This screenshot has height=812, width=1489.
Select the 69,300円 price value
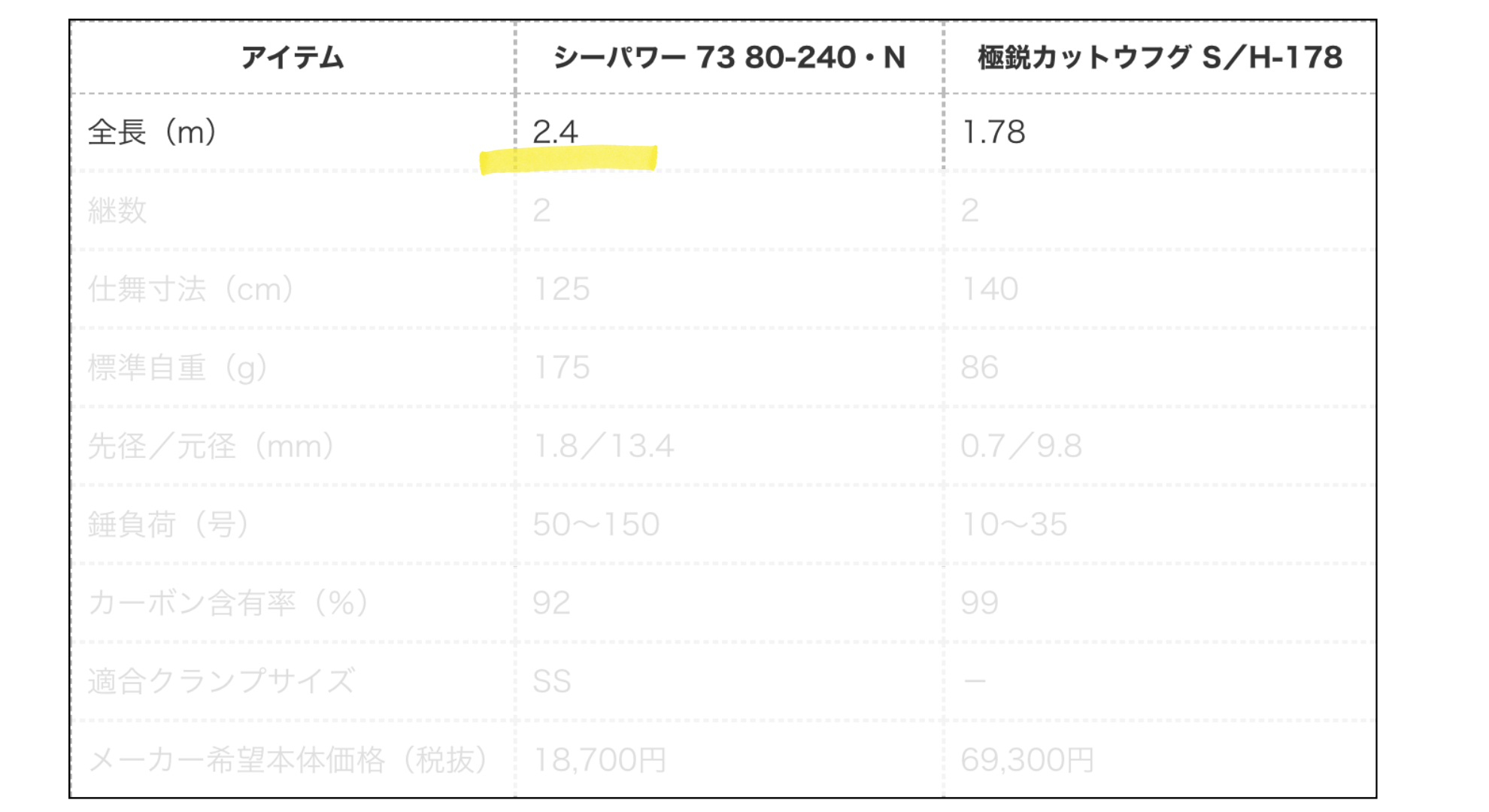pos(1027,760)
